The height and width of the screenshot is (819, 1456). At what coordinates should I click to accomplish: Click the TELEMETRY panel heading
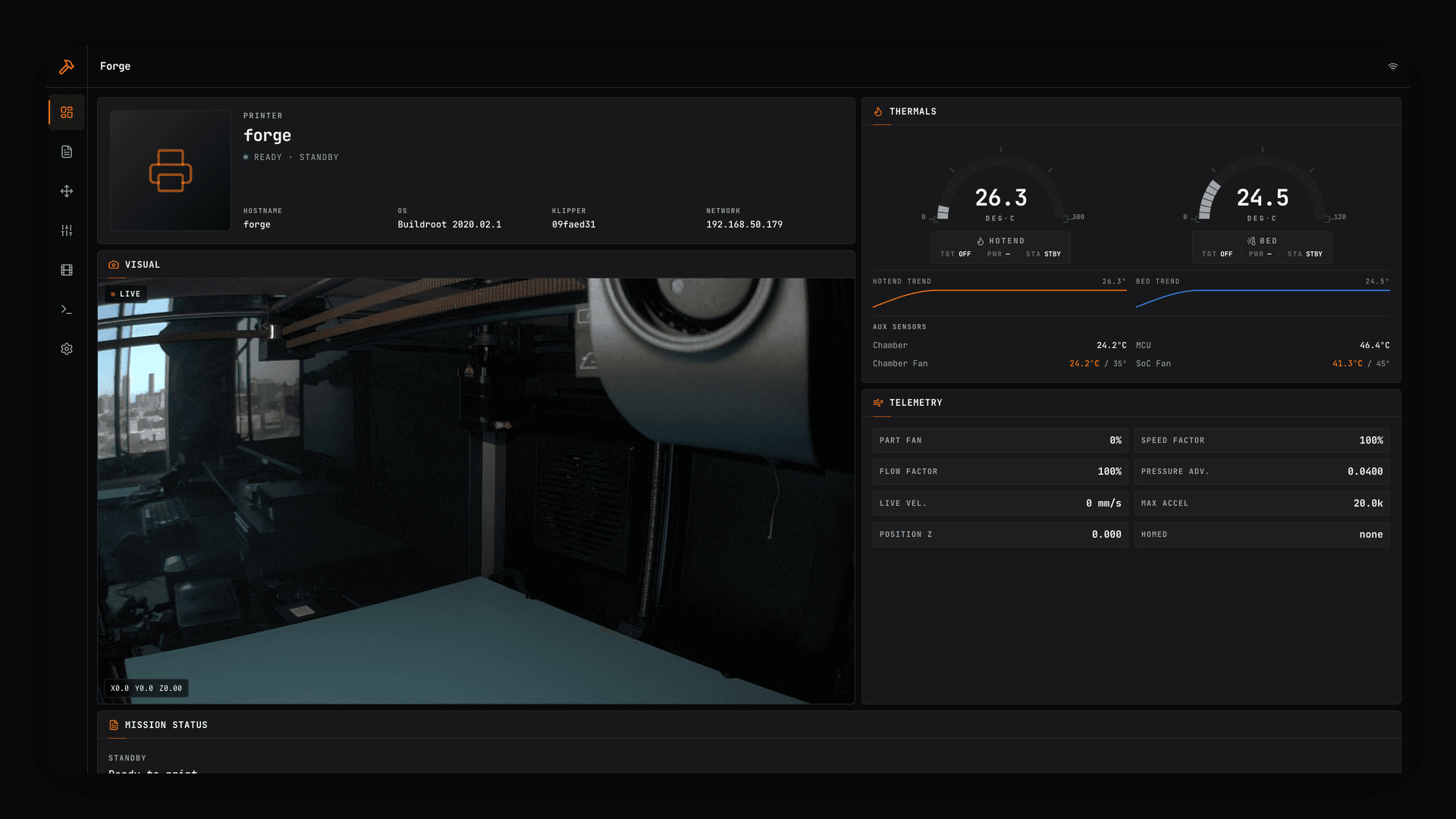coord(915,403)
